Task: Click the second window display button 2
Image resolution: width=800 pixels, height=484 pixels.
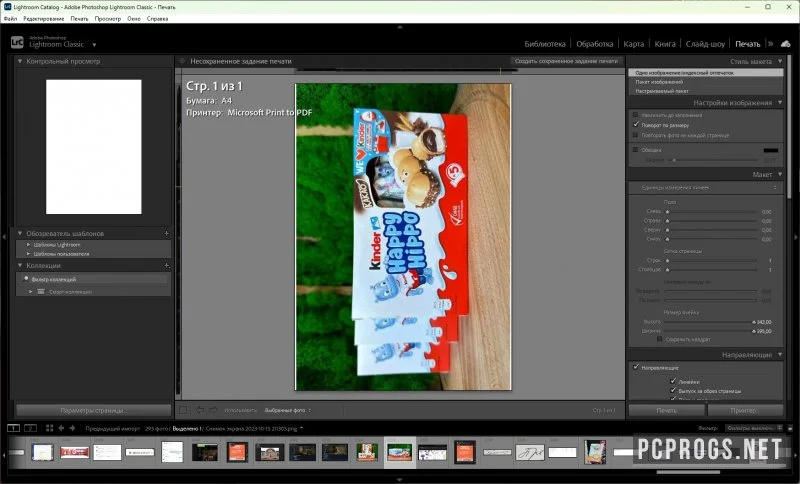Action: (31, 428)
